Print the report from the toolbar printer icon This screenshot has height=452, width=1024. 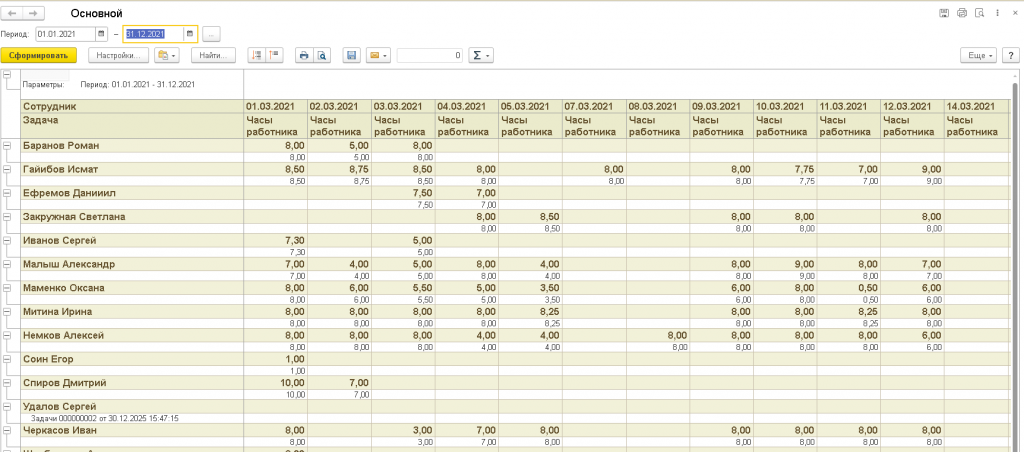tap(303, 56)
